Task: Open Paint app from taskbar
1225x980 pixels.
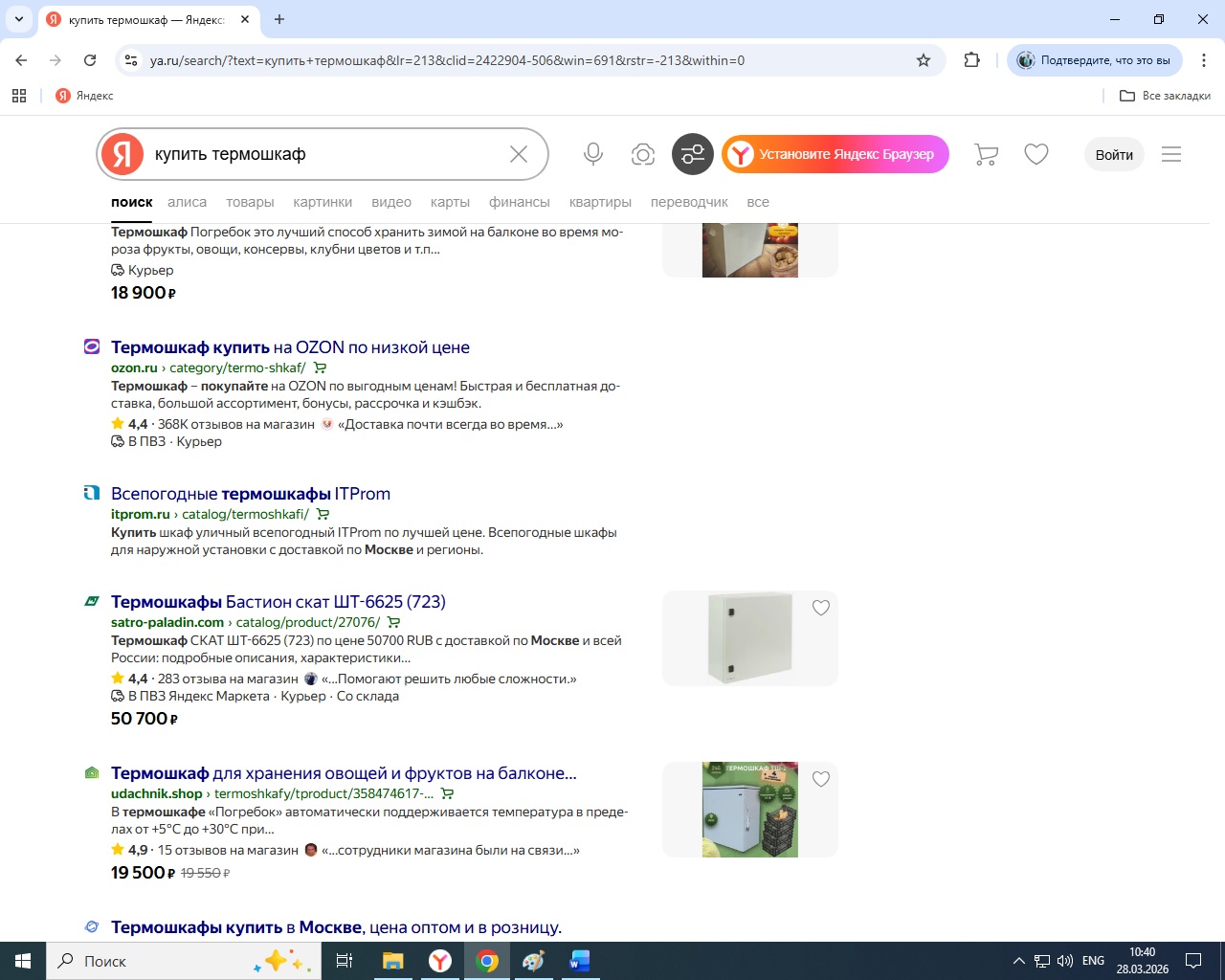Action: (533, 961)
